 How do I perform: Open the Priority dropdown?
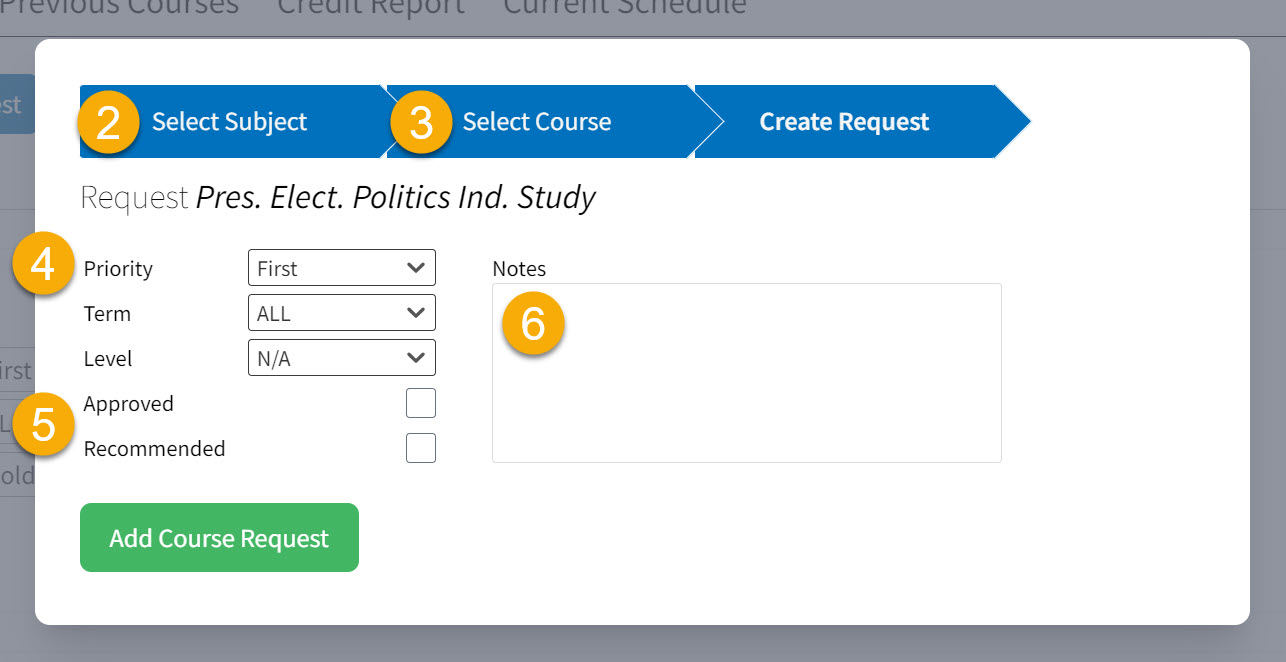point(341,267)
